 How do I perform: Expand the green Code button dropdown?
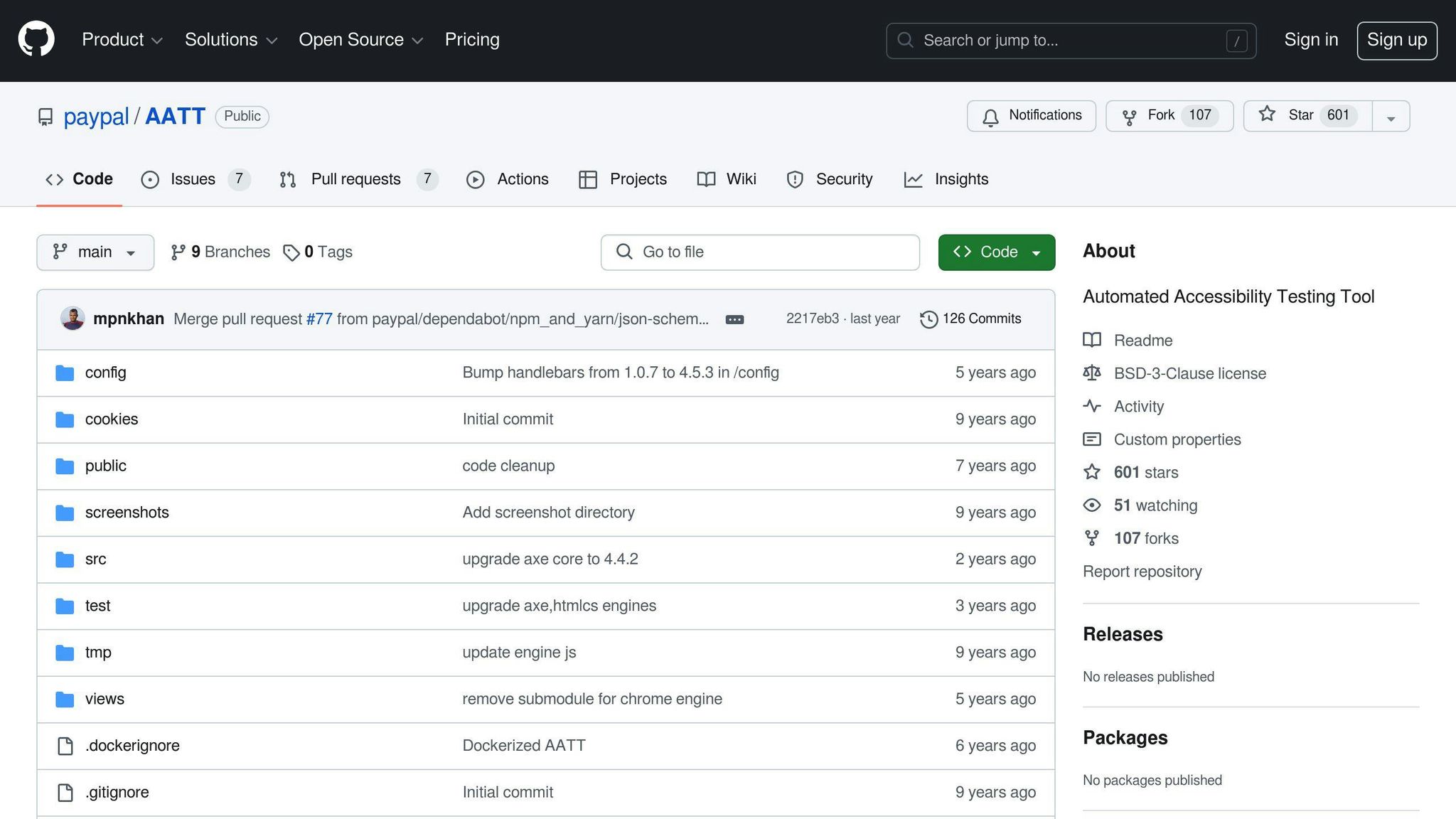point(997,252)
